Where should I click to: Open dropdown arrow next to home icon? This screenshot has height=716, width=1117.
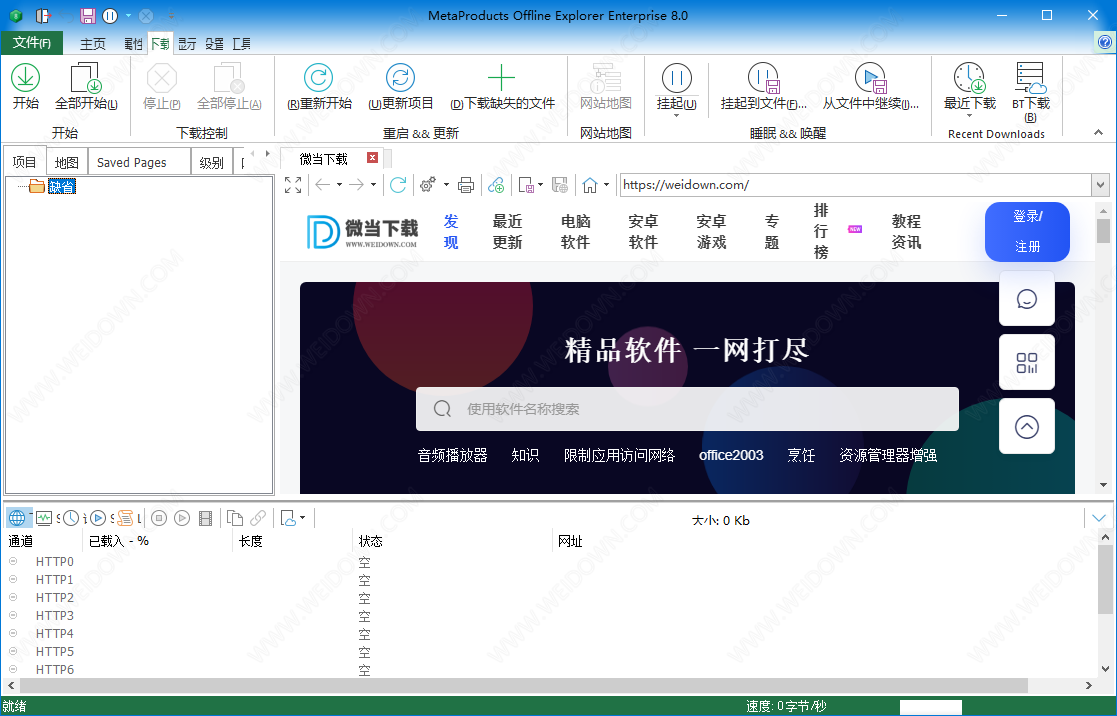pos(606,185)
